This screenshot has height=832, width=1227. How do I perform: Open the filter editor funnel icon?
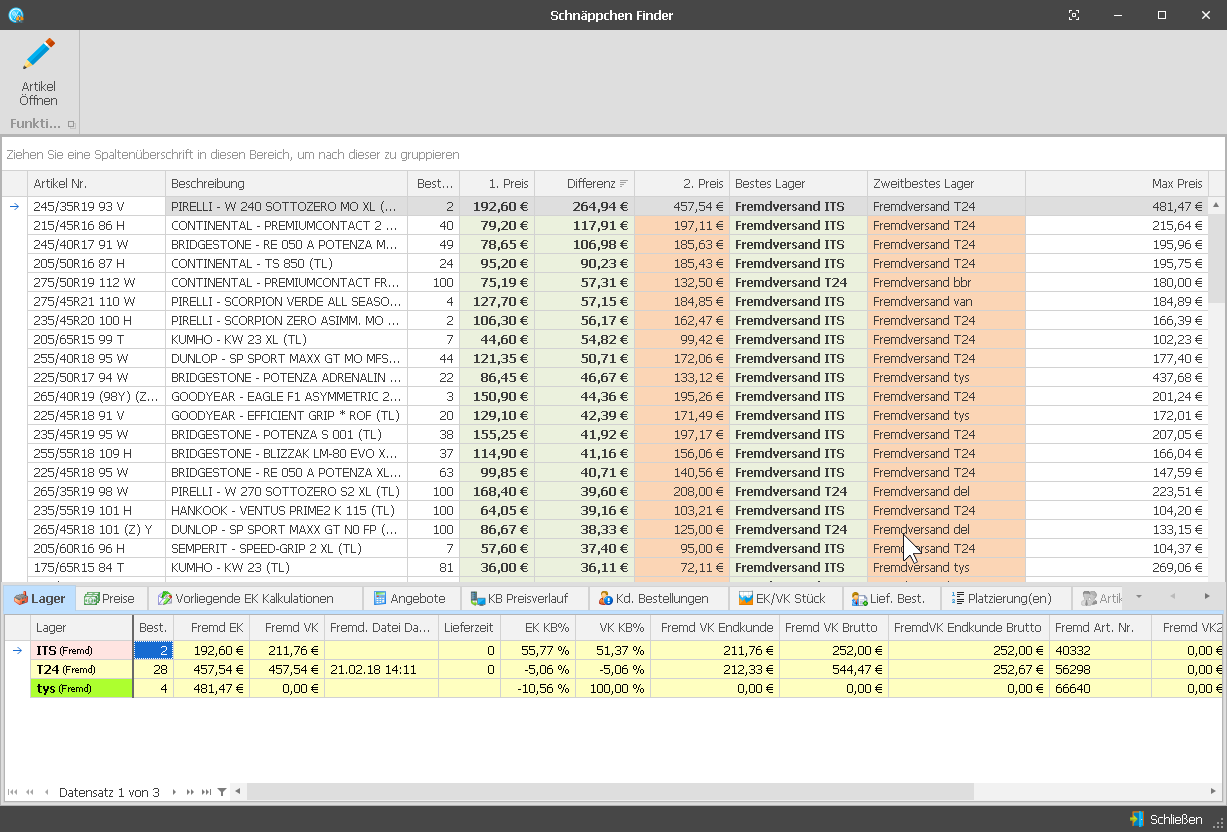[x=222, y=792]
